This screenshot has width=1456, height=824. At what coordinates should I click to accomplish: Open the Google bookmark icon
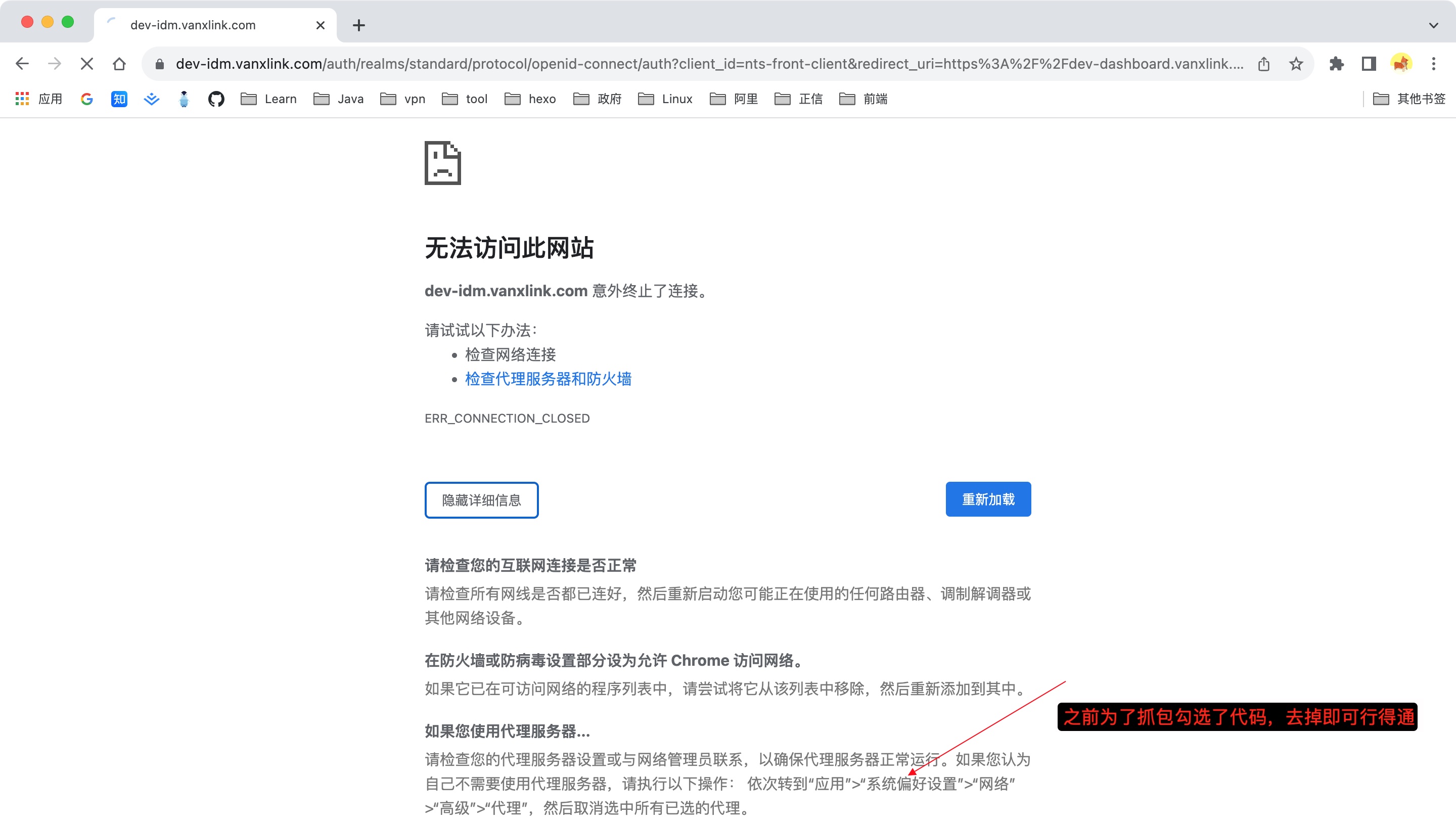tap(86, 99)
